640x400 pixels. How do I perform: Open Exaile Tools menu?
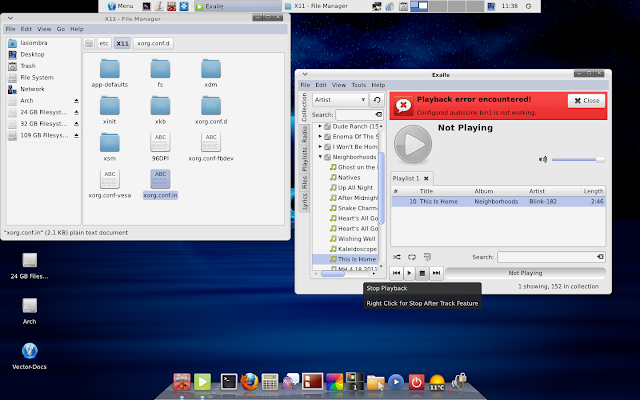pos(359,85)
